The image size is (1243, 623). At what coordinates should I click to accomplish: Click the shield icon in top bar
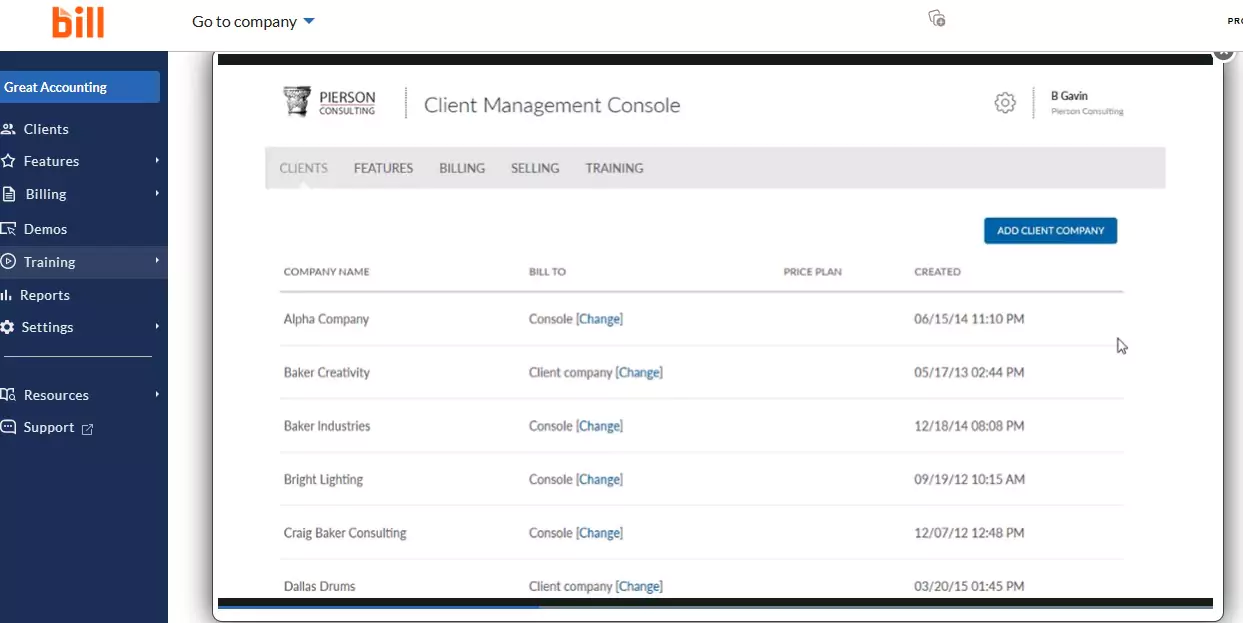click(x=937, y=18)
